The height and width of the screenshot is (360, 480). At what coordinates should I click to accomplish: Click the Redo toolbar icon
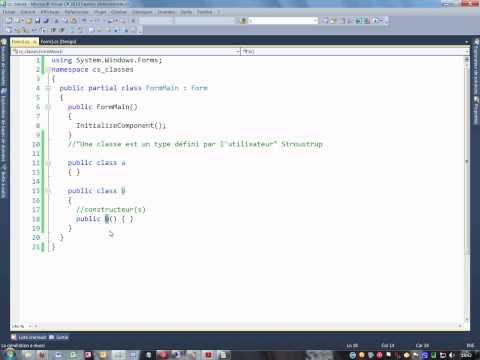point(97,21)
